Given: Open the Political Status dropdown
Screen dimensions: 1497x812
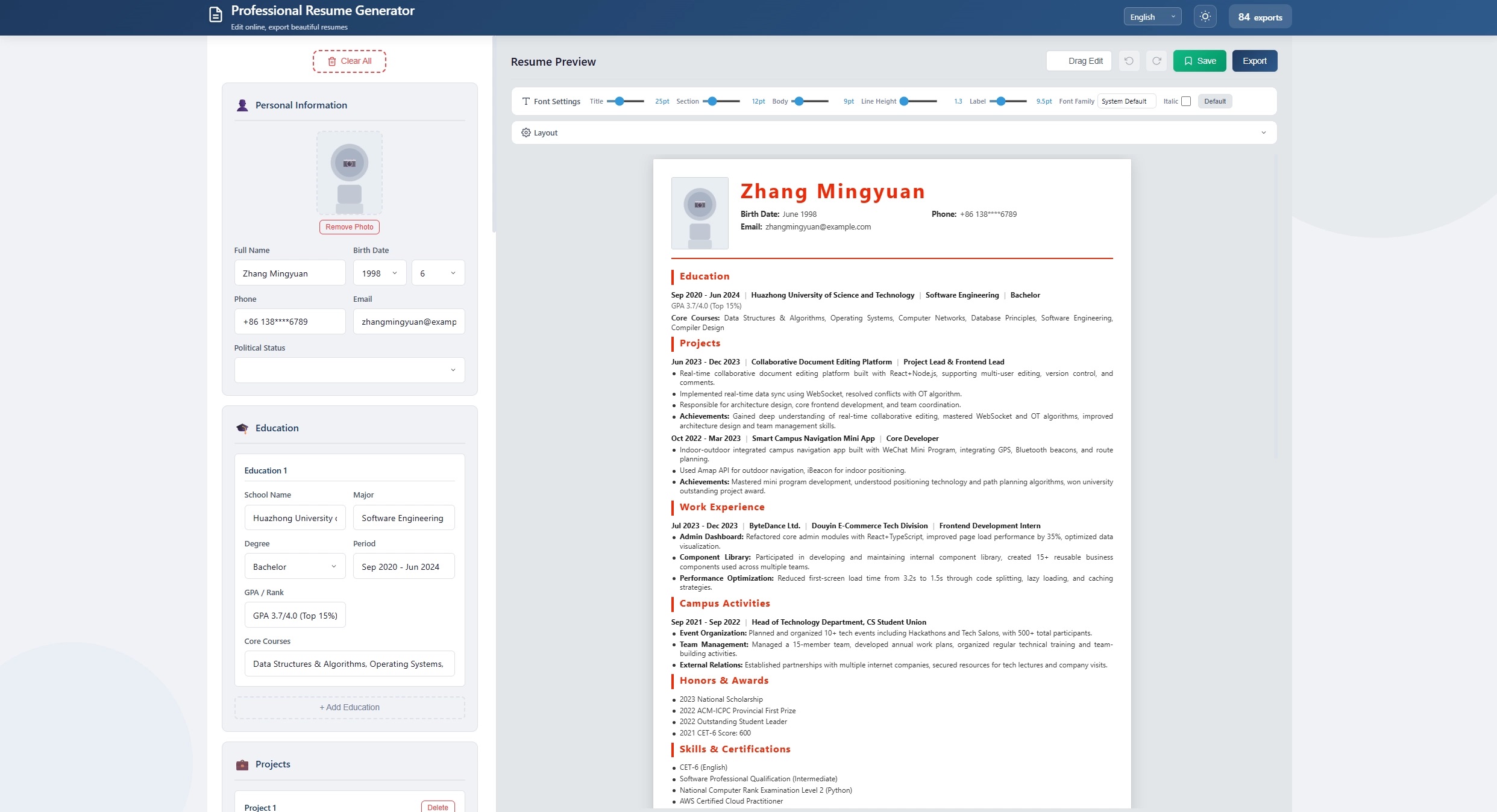Looking at the screenshot, I should click(350, 370).
